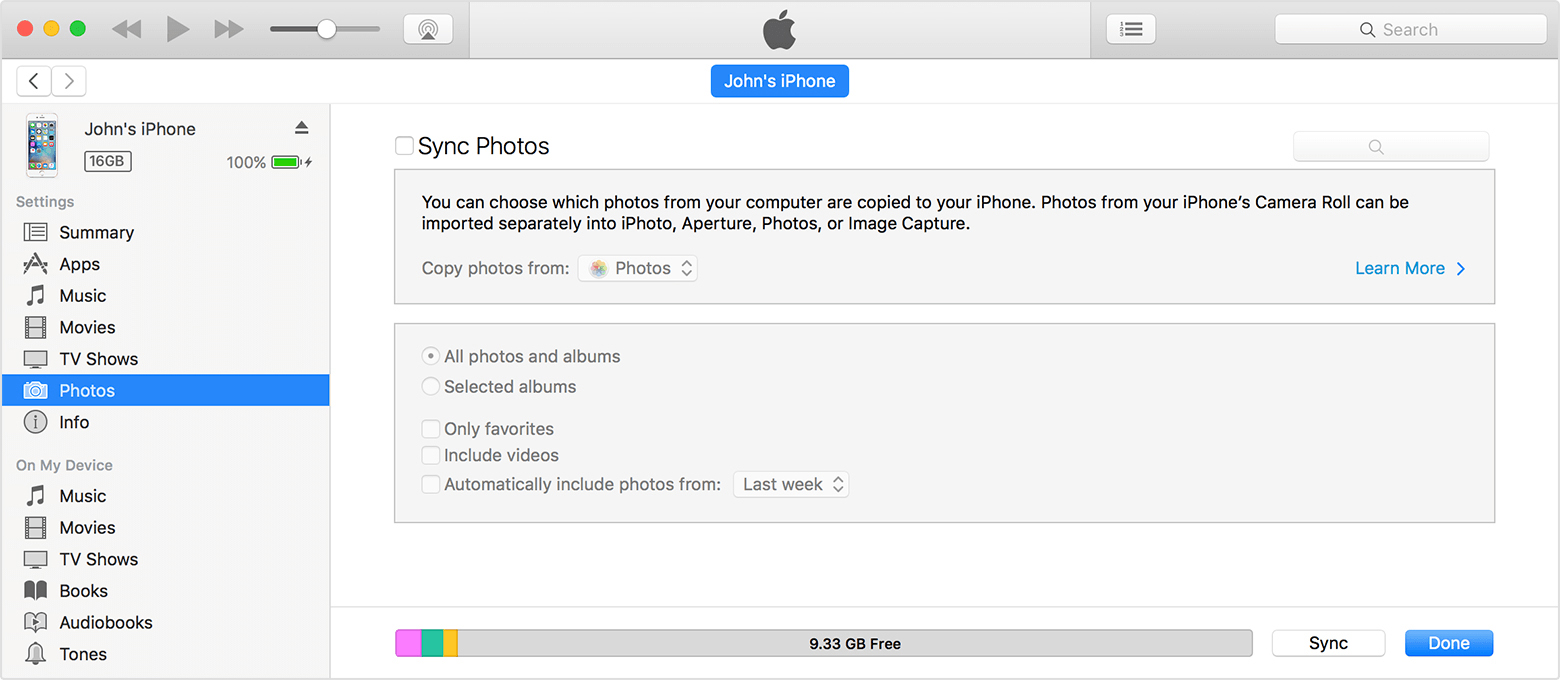
Task: Click the rewind playback button
Action: (x=126, y=29)
